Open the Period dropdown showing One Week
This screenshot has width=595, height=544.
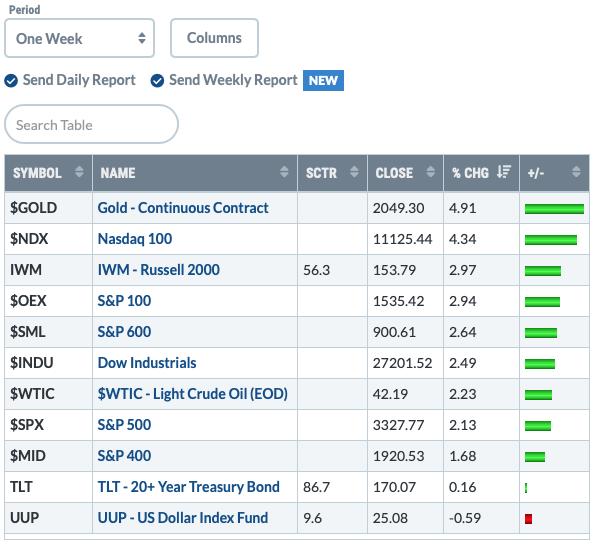pyautogui.click(x=79, y=38)
